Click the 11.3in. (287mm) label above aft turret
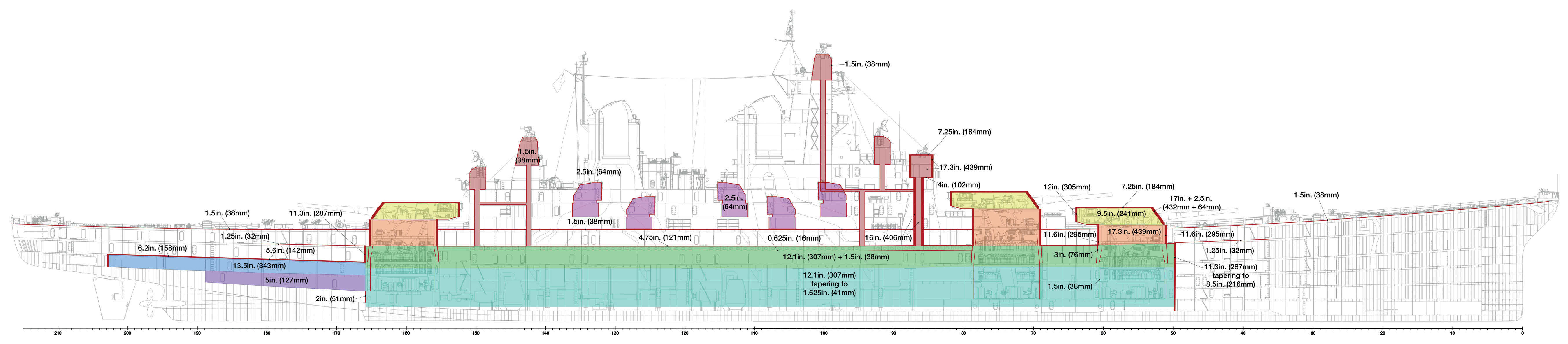Image resolution: width=1568 pixels, height=344 pixels. 315,213
